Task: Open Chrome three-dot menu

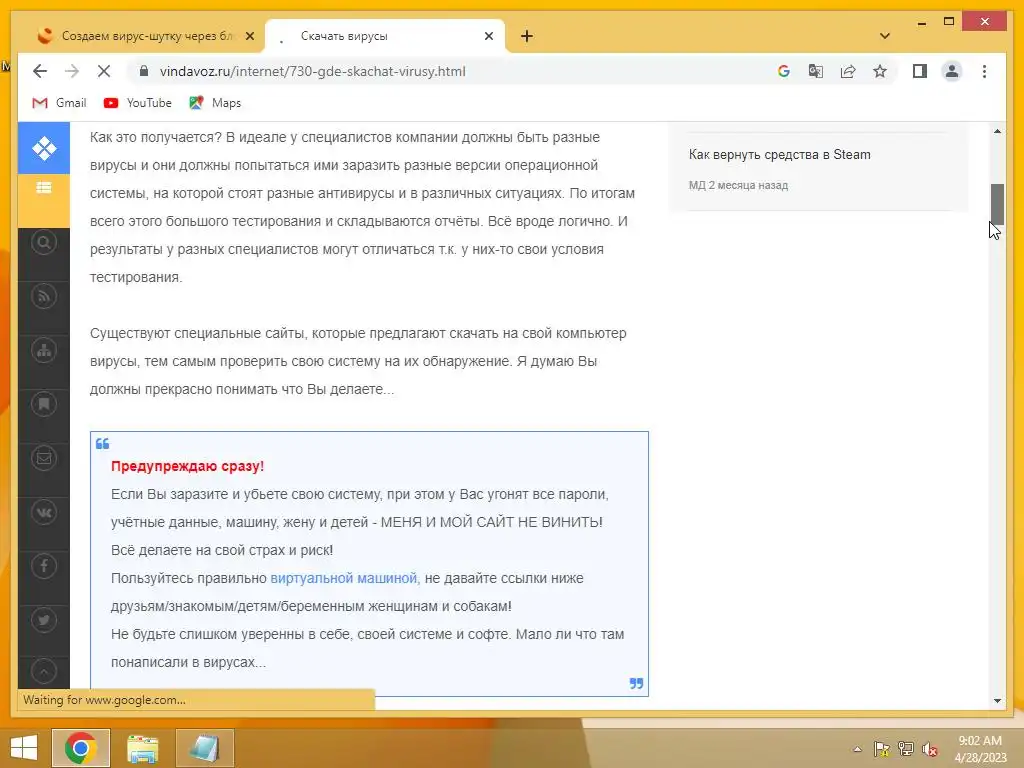Action: click(x=984, y=71)
